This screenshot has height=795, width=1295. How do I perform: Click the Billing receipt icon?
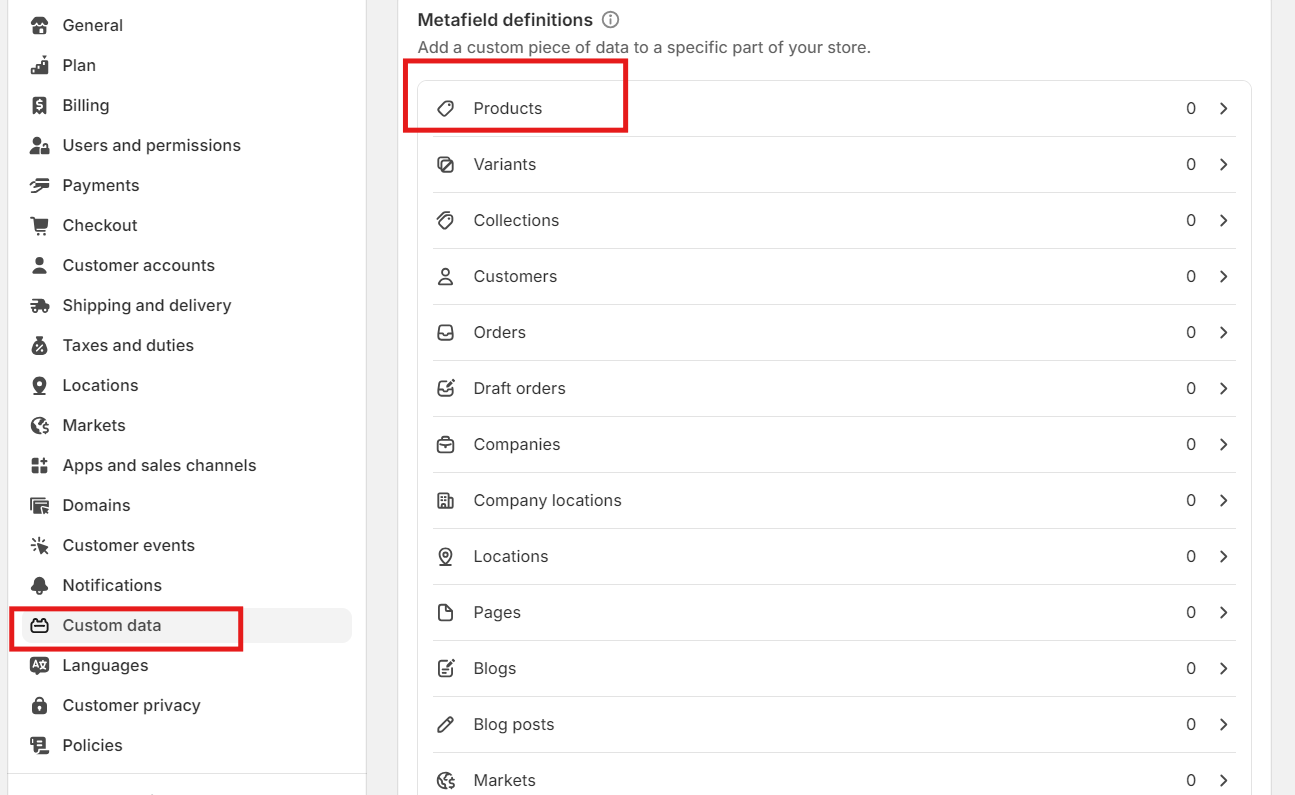coord(40,105)
